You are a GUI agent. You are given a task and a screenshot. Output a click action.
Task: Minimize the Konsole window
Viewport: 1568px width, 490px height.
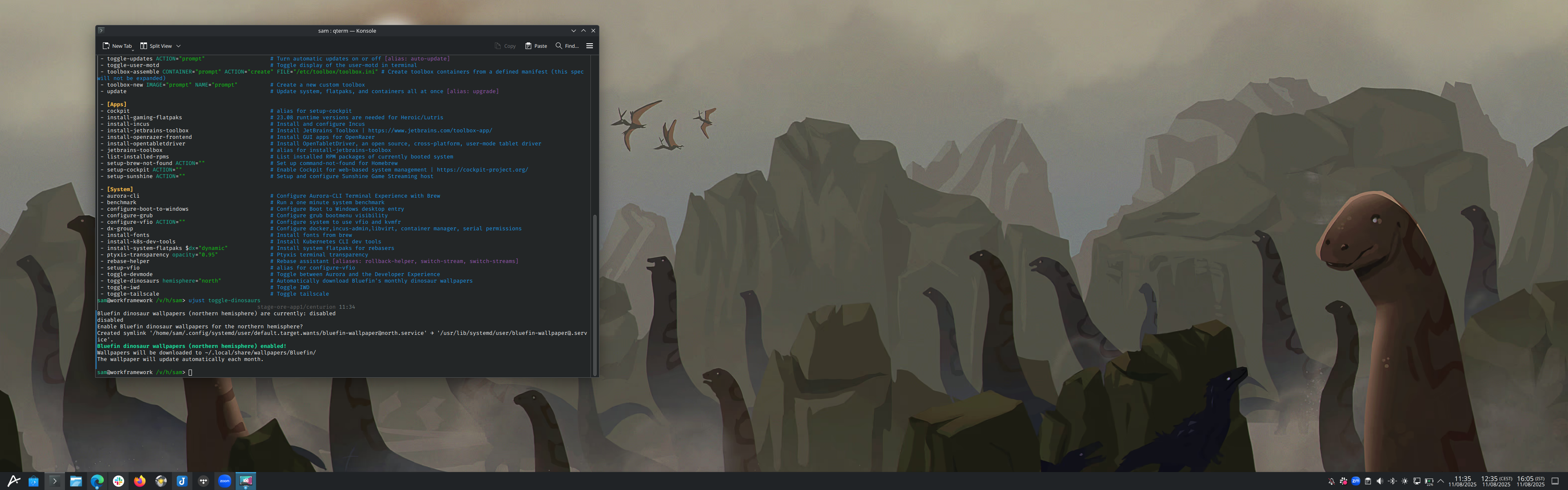coord(573,31)
